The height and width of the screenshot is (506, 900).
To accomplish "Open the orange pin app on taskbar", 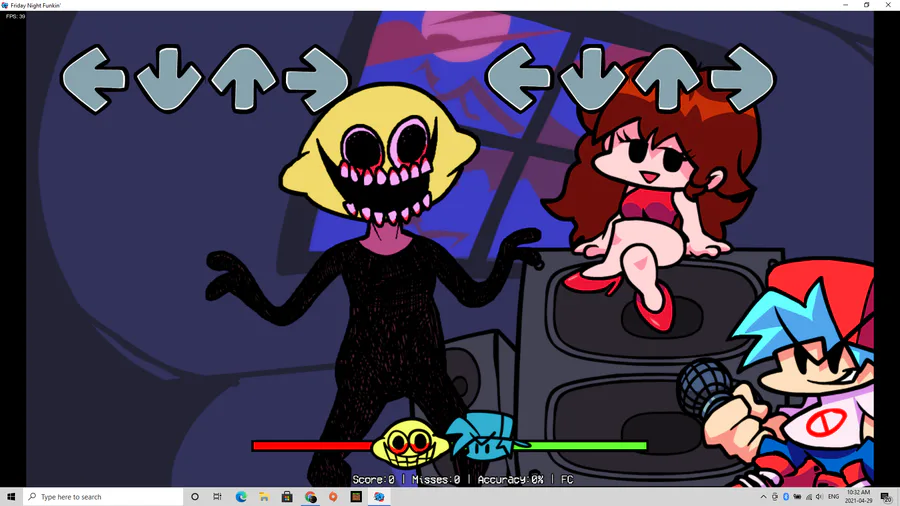I will pyautogui.click(x=333, y=497).
